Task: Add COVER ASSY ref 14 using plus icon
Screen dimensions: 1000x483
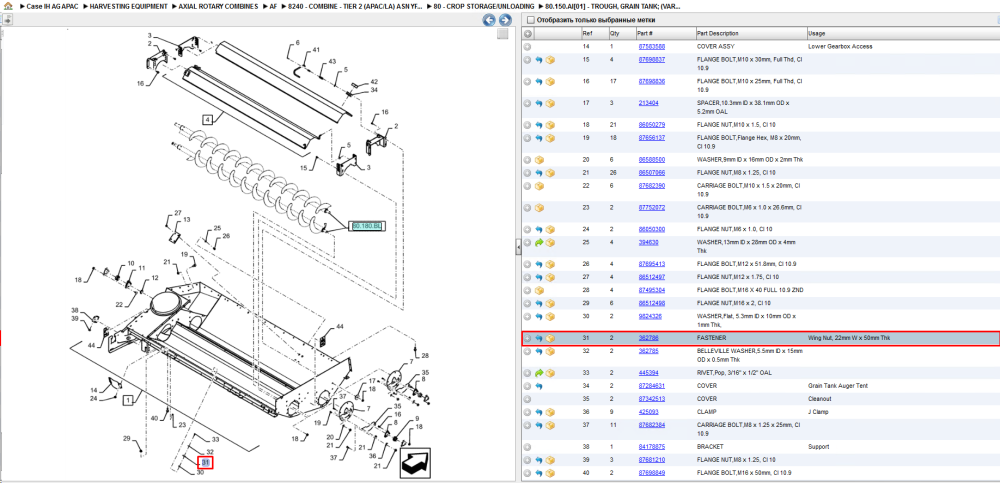Action: click(x=527, y=47)
